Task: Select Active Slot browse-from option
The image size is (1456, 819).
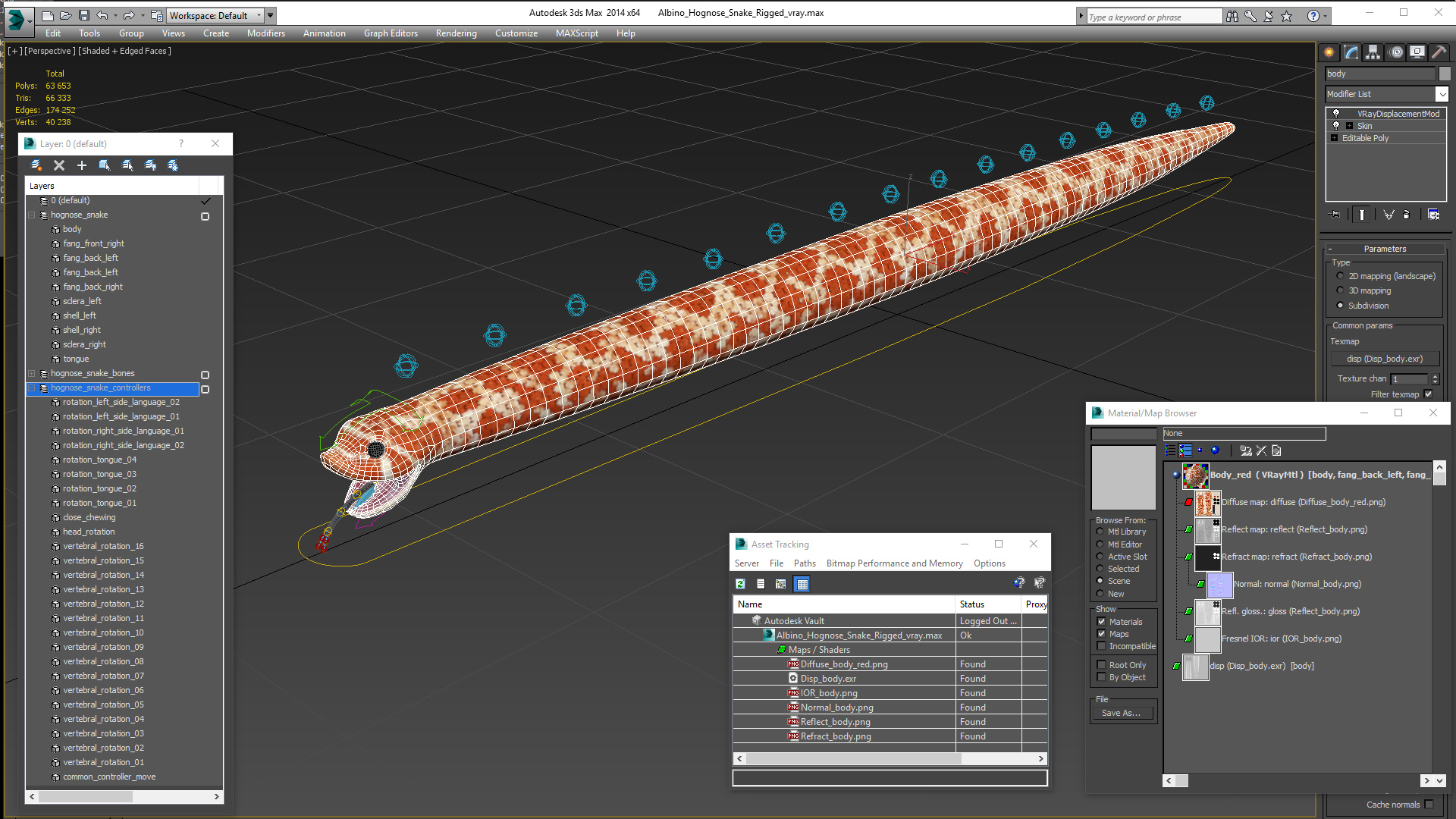Action: coord(1100,557)
